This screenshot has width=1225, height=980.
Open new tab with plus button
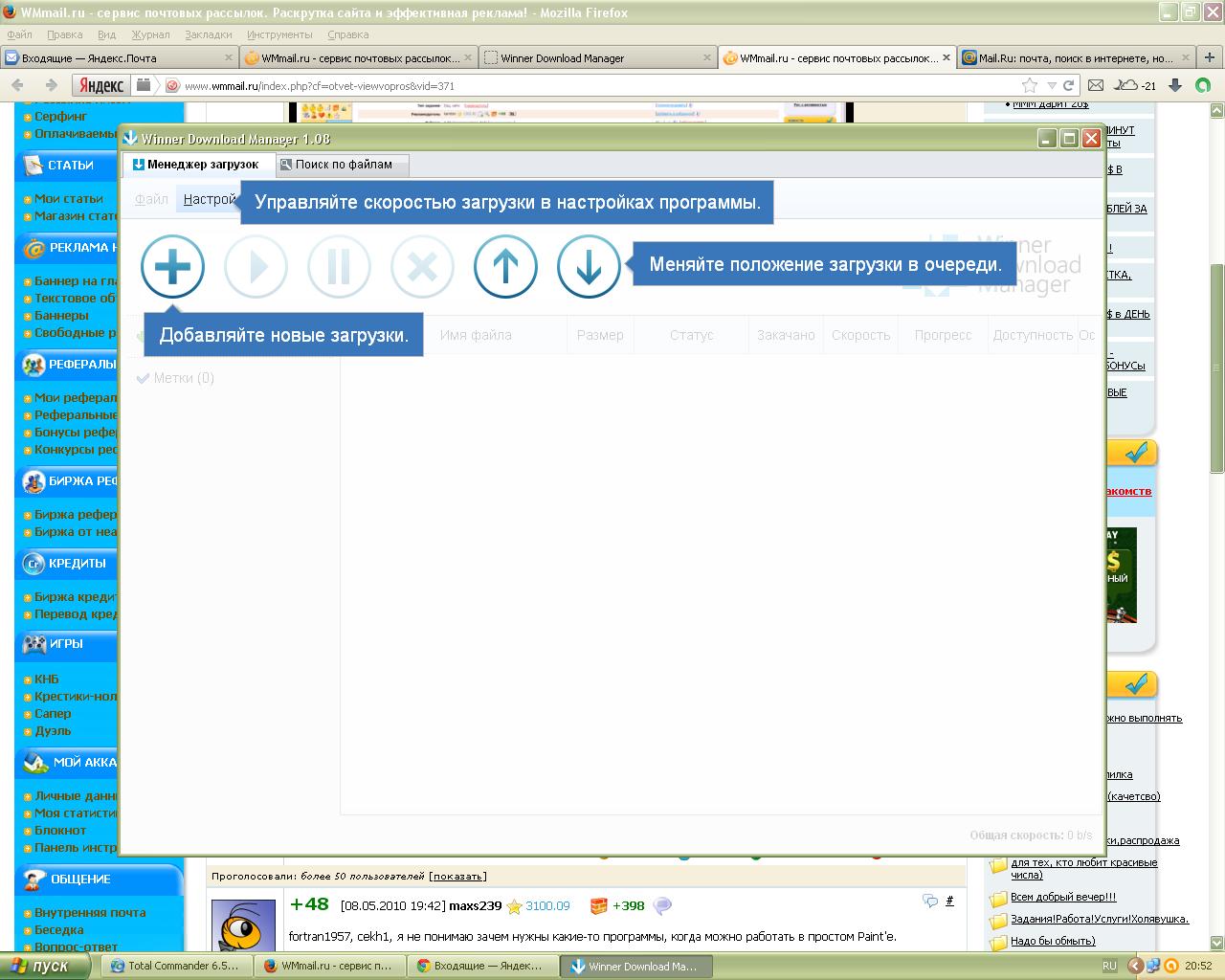pos(1211,58)
